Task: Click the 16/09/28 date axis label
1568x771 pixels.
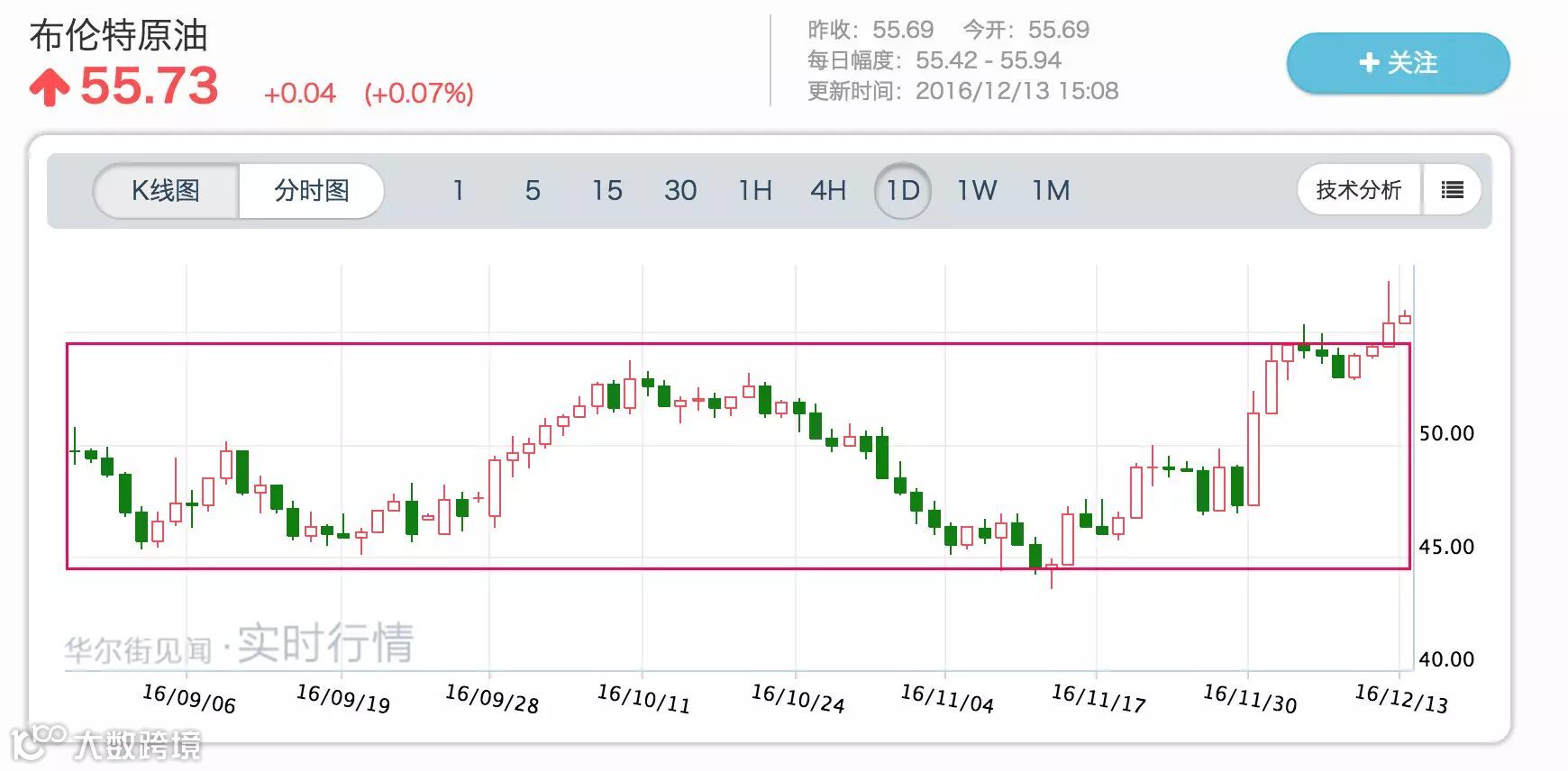Action: (x=492, y=698)
